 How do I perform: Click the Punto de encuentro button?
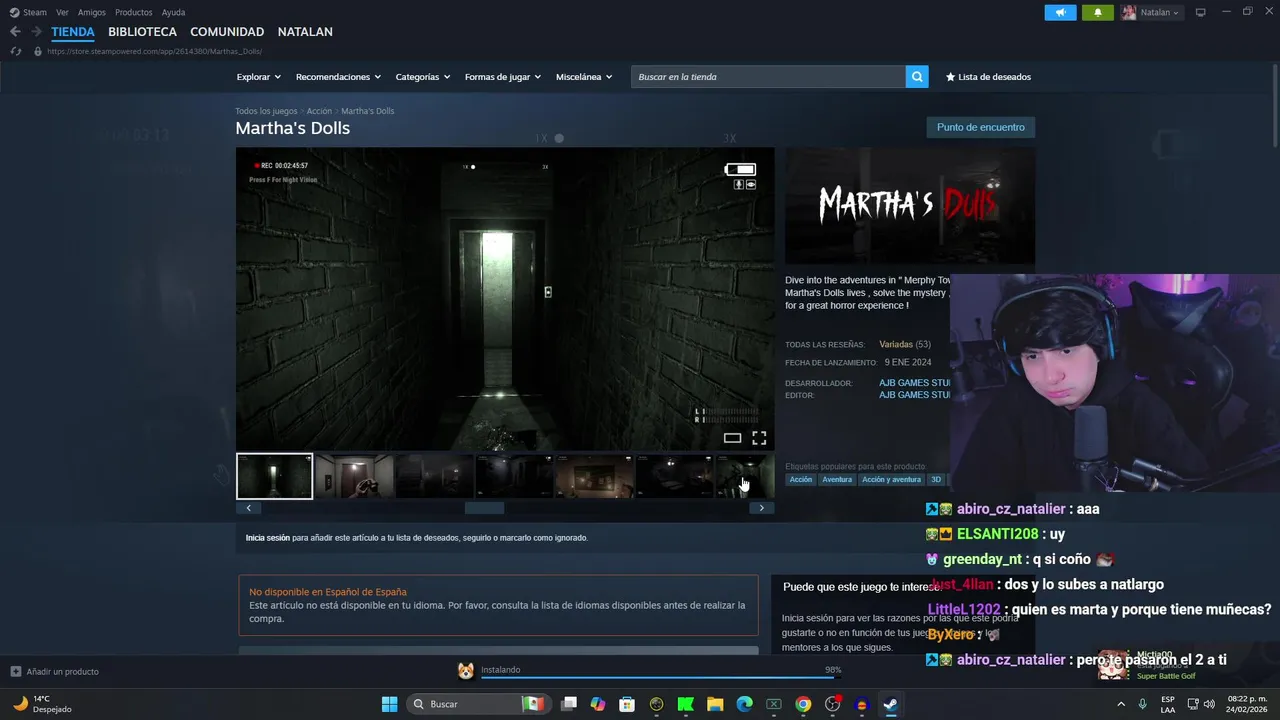click(981, 127)
